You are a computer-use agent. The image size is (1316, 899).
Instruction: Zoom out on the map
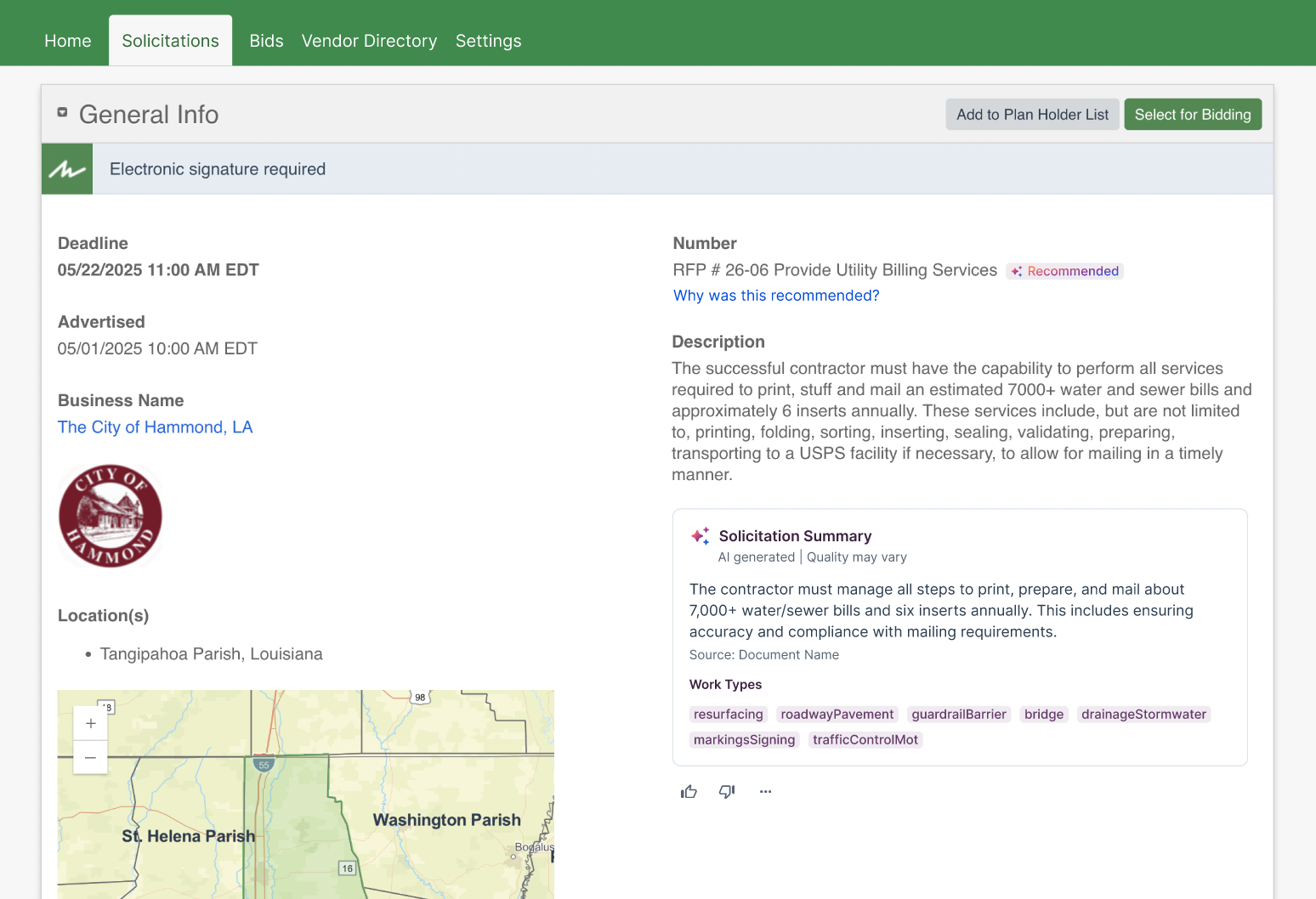pyautogui.click(x=90, y=757)
